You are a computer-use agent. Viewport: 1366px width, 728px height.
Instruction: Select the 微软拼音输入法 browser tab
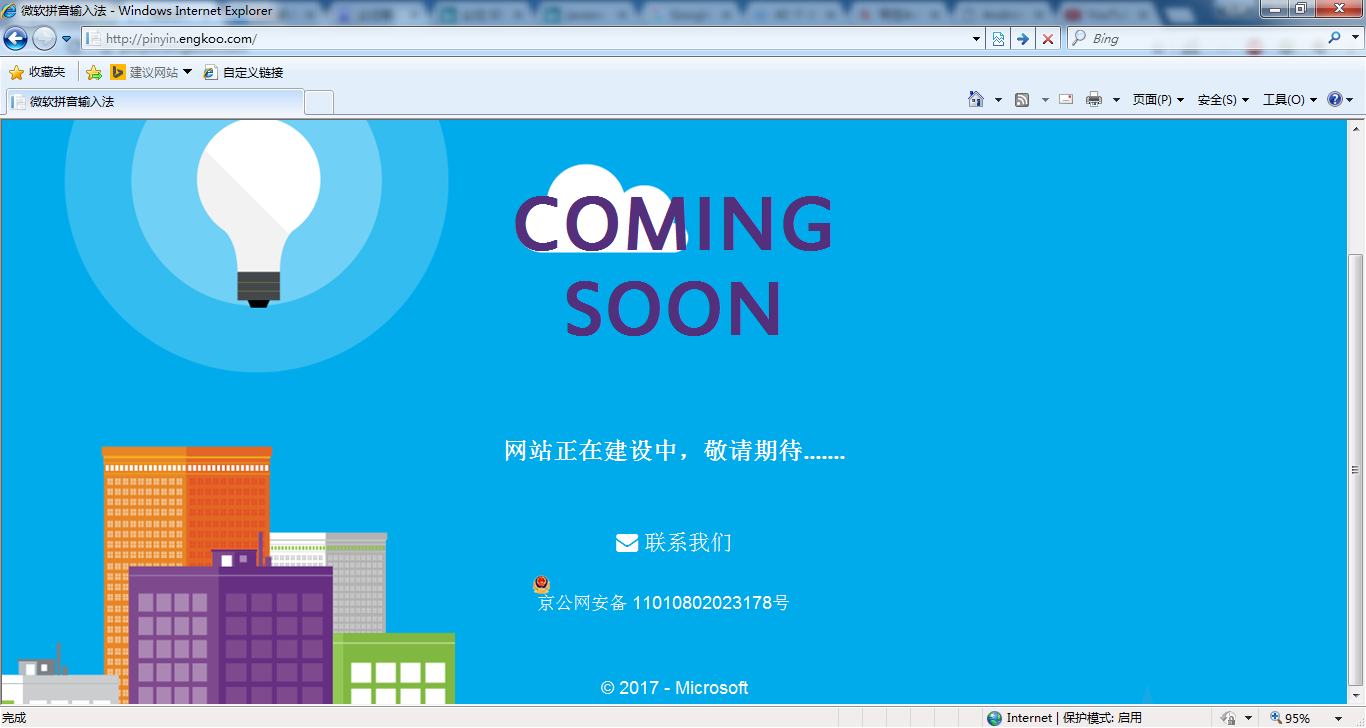(155, 101)
